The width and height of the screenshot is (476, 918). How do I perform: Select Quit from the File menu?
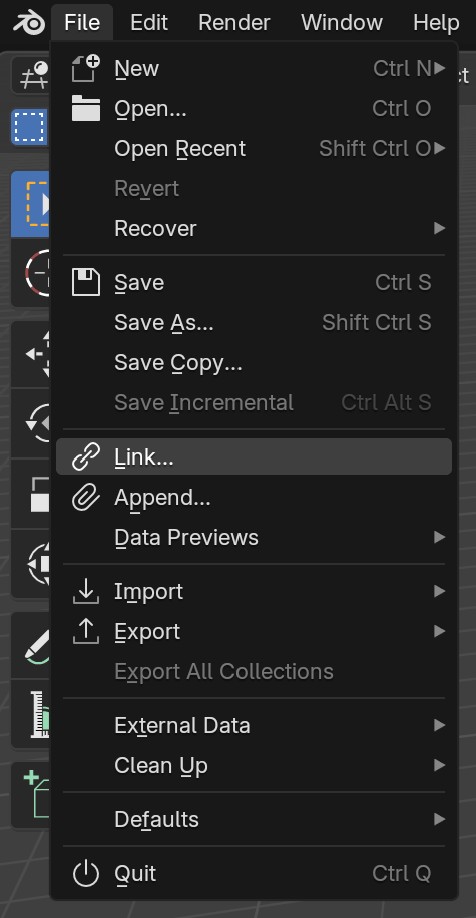click(x=254, y=873)
